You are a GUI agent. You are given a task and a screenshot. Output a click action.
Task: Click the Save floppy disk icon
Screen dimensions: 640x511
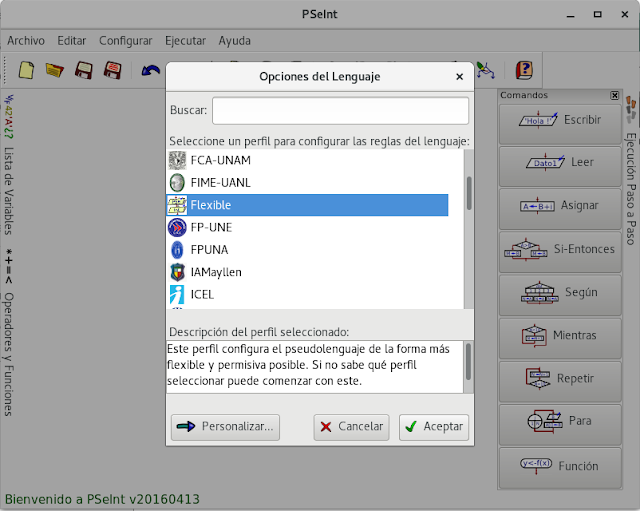84,70
